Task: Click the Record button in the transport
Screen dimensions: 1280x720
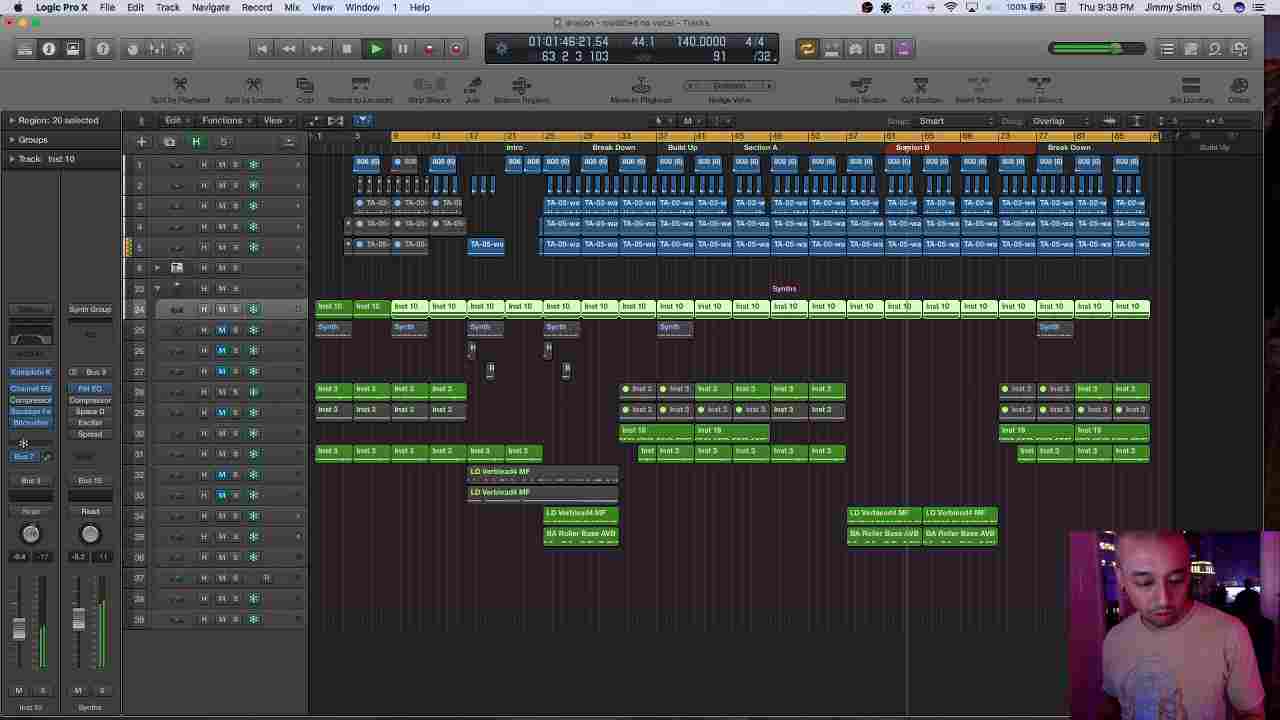Action: tap(429, 49)
